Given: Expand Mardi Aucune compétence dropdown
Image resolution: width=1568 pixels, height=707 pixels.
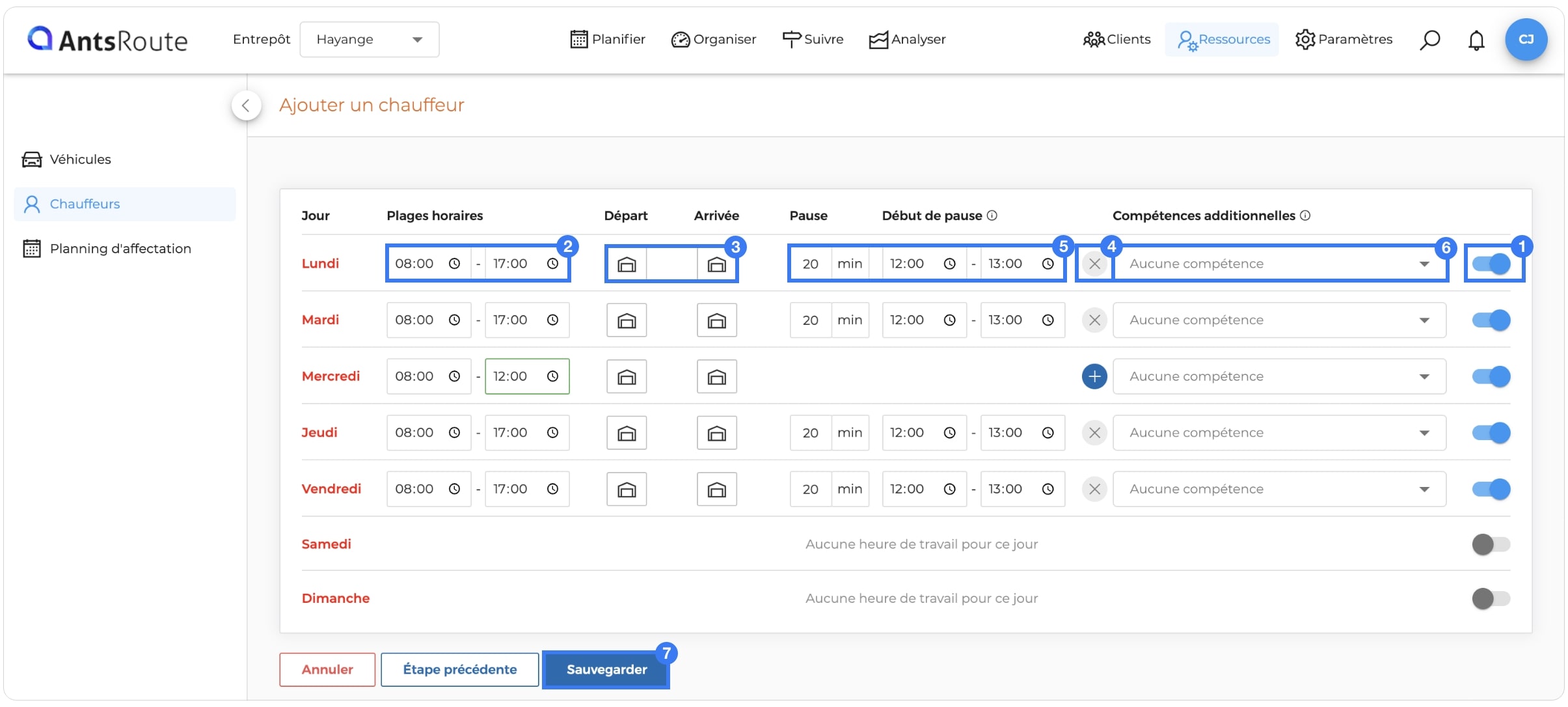Looking at the screenshot, I should [1279, 320].
